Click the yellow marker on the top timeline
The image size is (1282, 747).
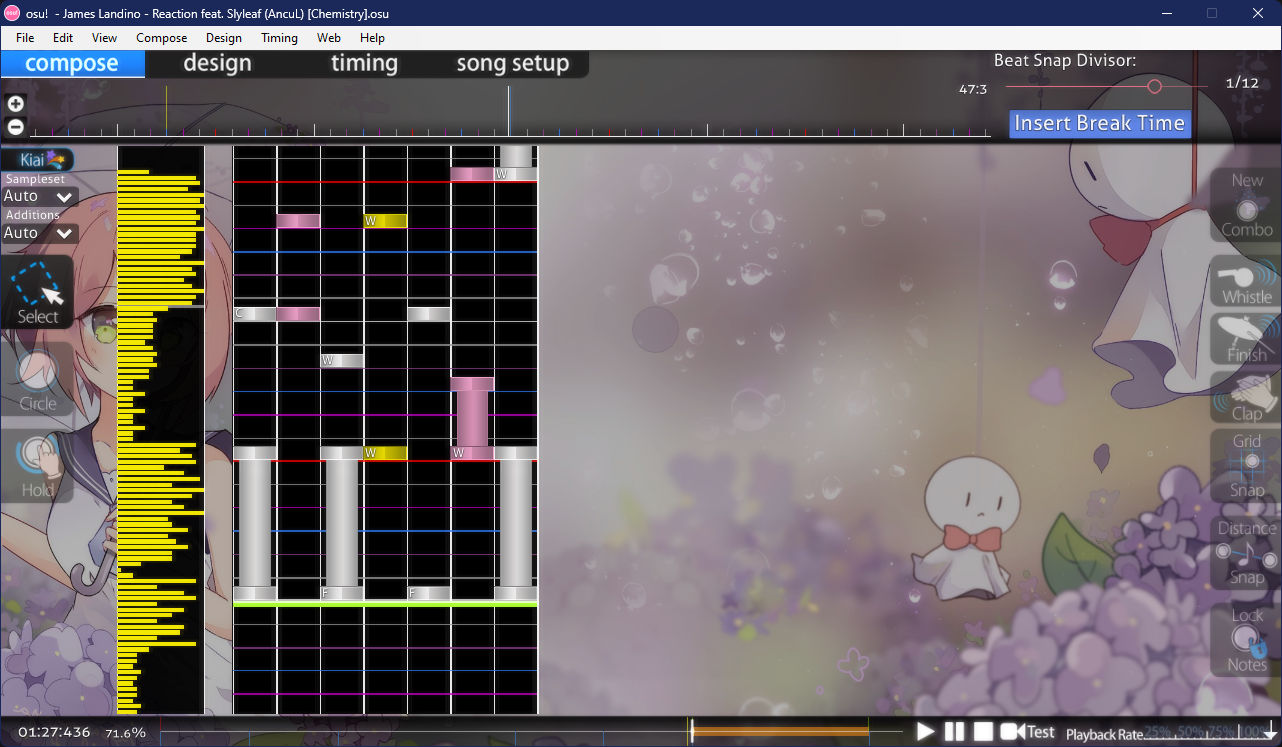(x=166, y=110)
